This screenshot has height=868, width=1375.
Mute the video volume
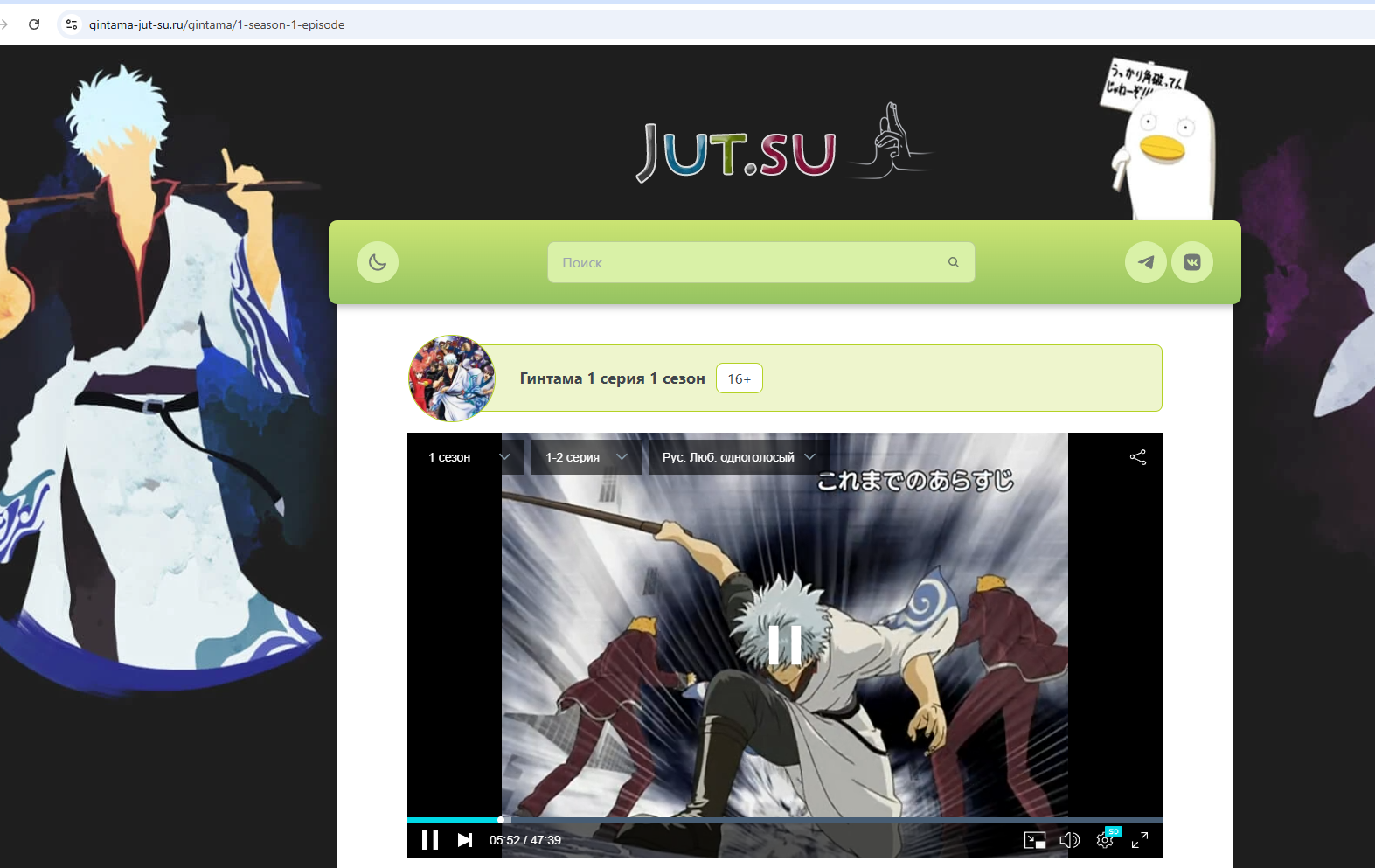pos(1069,840)
